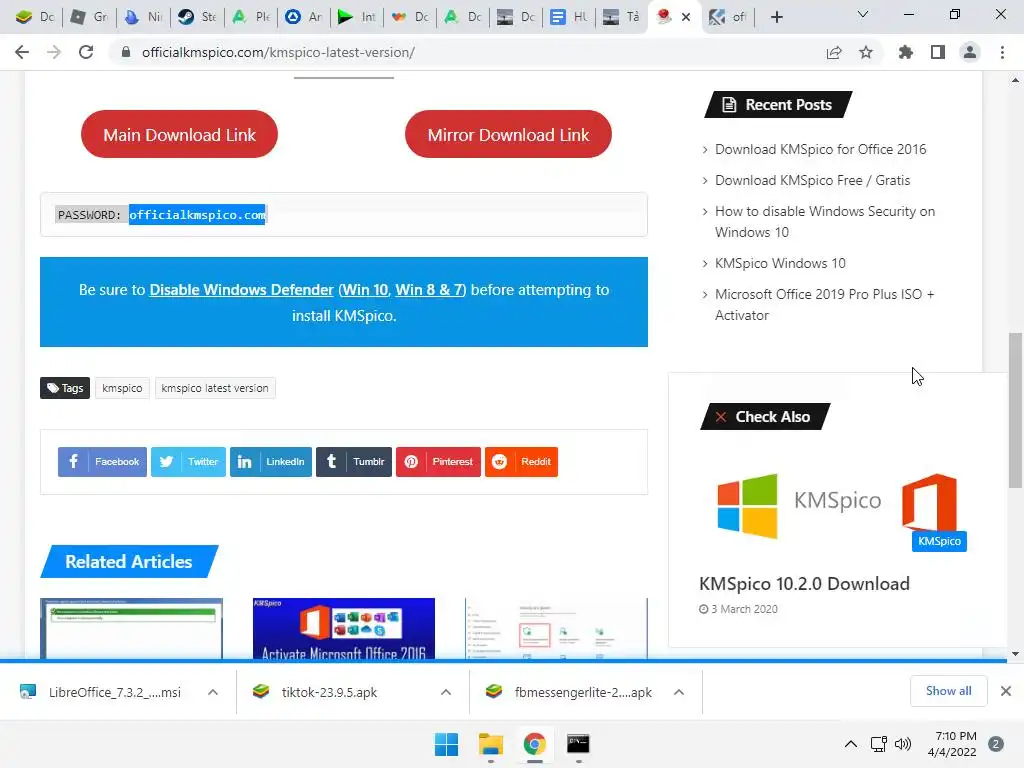Share on Facebook
The height and width of the screenshot is (768, 1024).
103,462
